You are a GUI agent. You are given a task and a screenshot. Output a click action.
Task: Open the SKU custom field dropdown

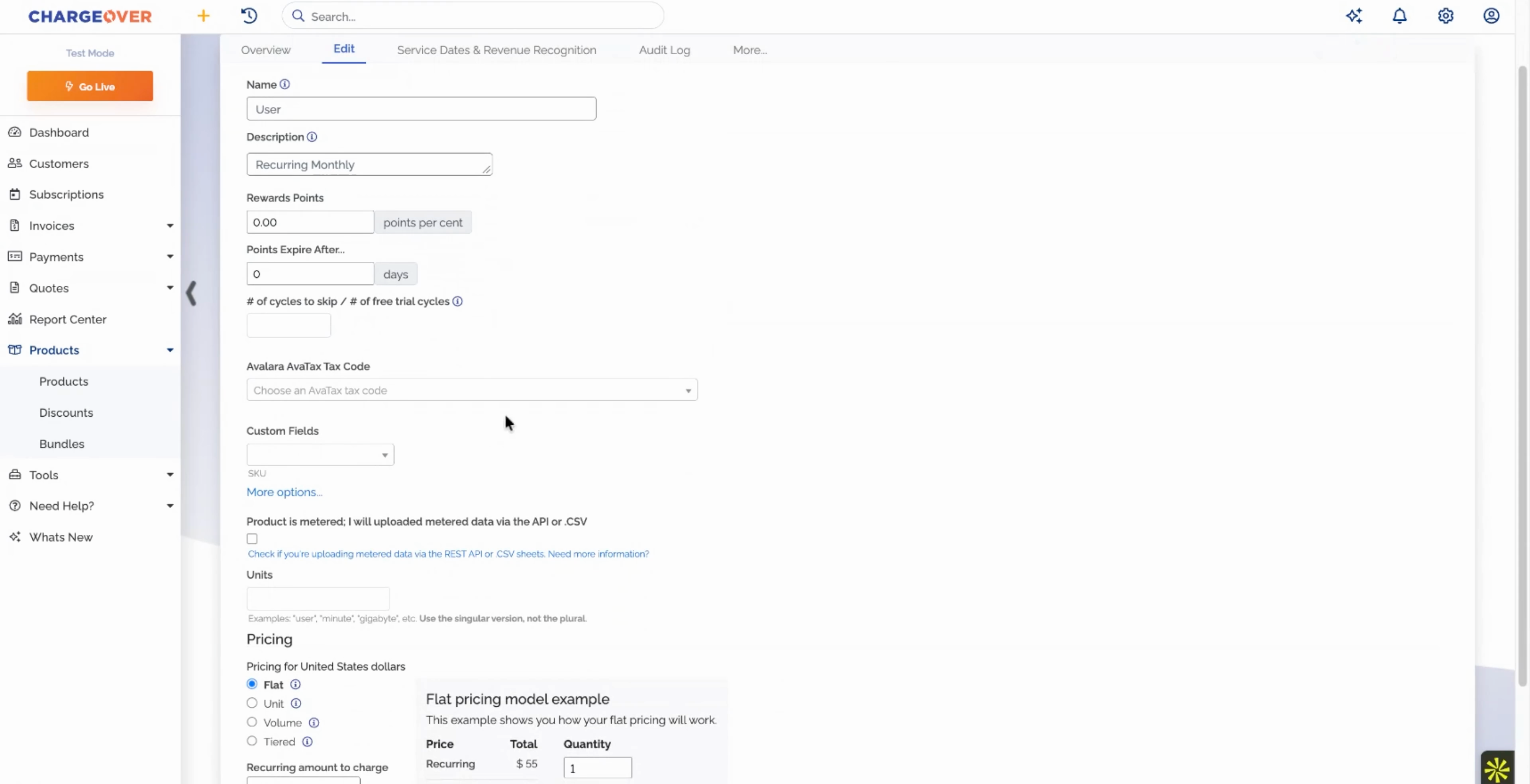[320, 455]
